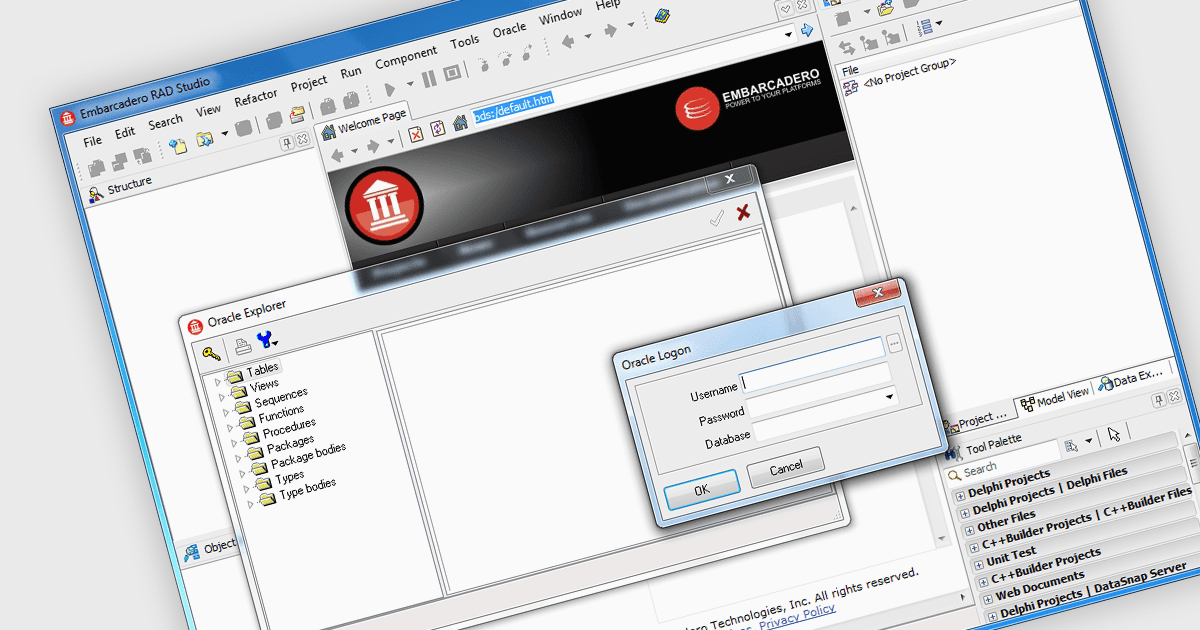Screen dimensions: 1200x630
Task: Expand the Procedures node in Oracle Explorer
Action: click(235, 441)
